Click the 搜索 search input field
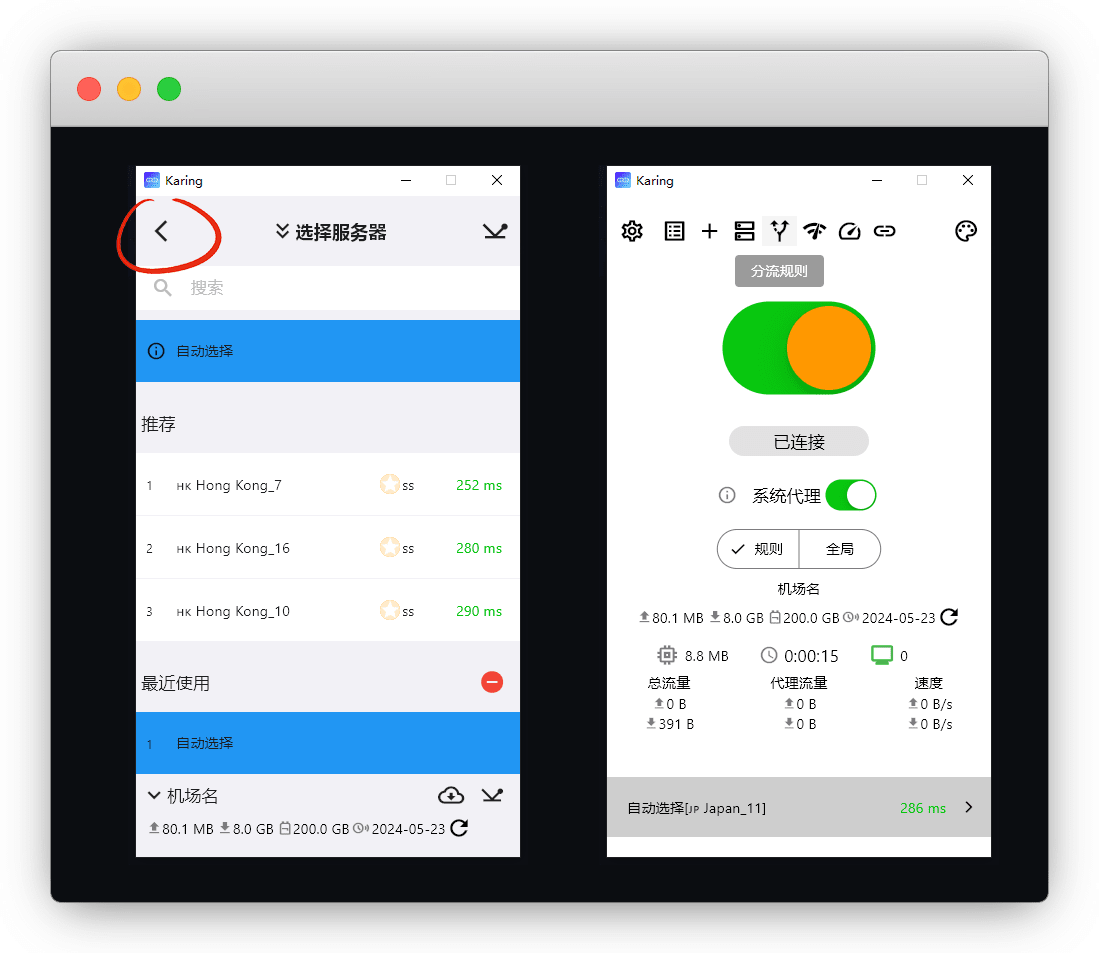This screenshot has width=1099, height=953. click(x=340, y=288)
